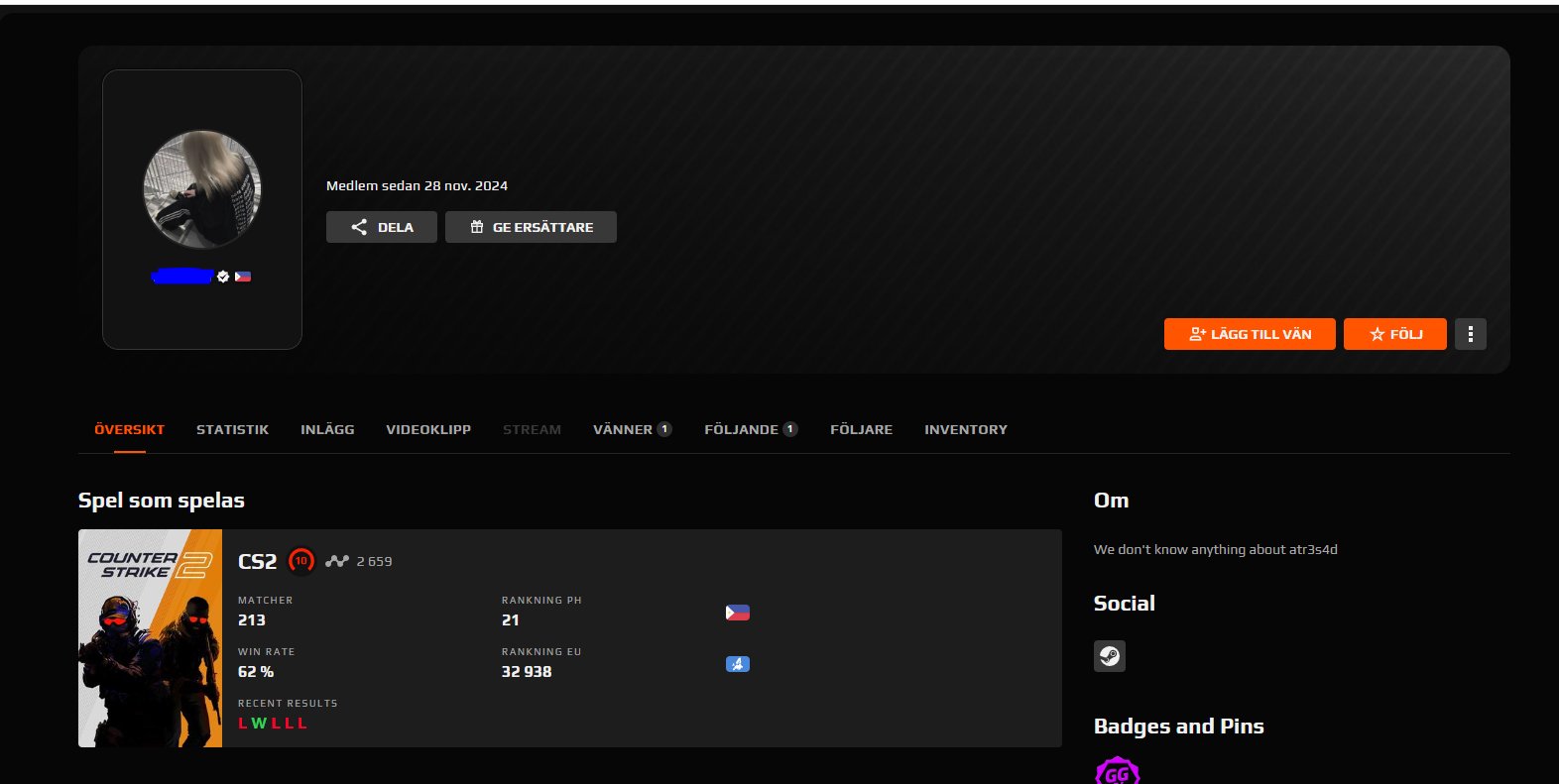
Task: Click the ELO value 2 659
Action: click(x=374, y=561)
